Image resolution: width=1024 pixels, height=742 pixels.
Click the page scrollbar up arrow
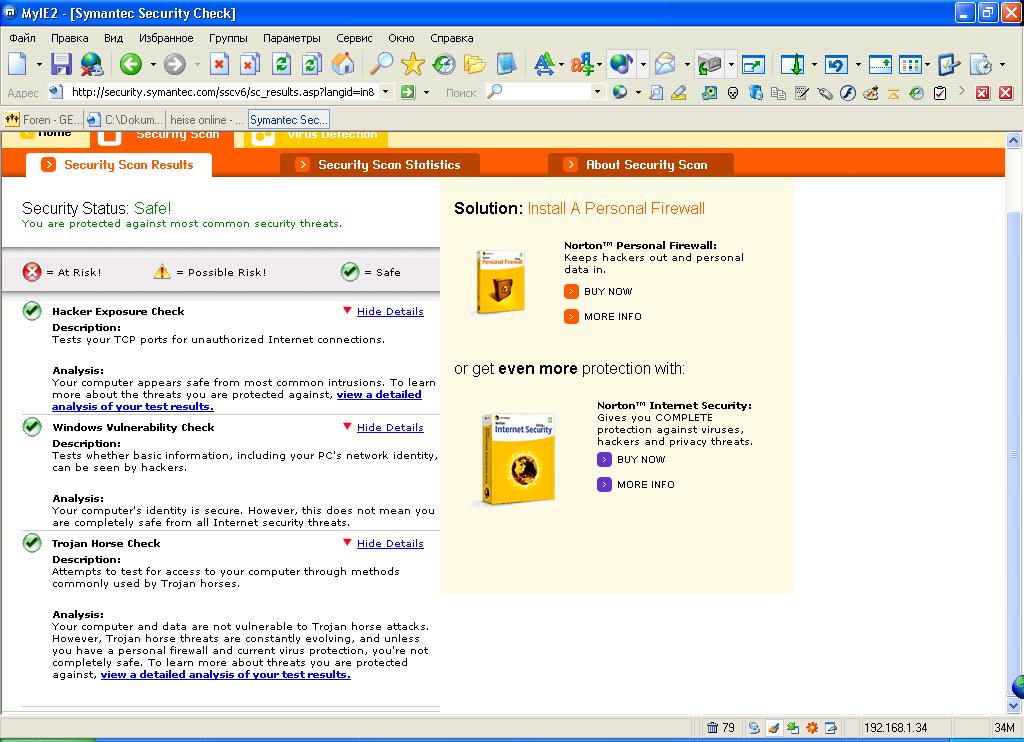point(1014,140)
